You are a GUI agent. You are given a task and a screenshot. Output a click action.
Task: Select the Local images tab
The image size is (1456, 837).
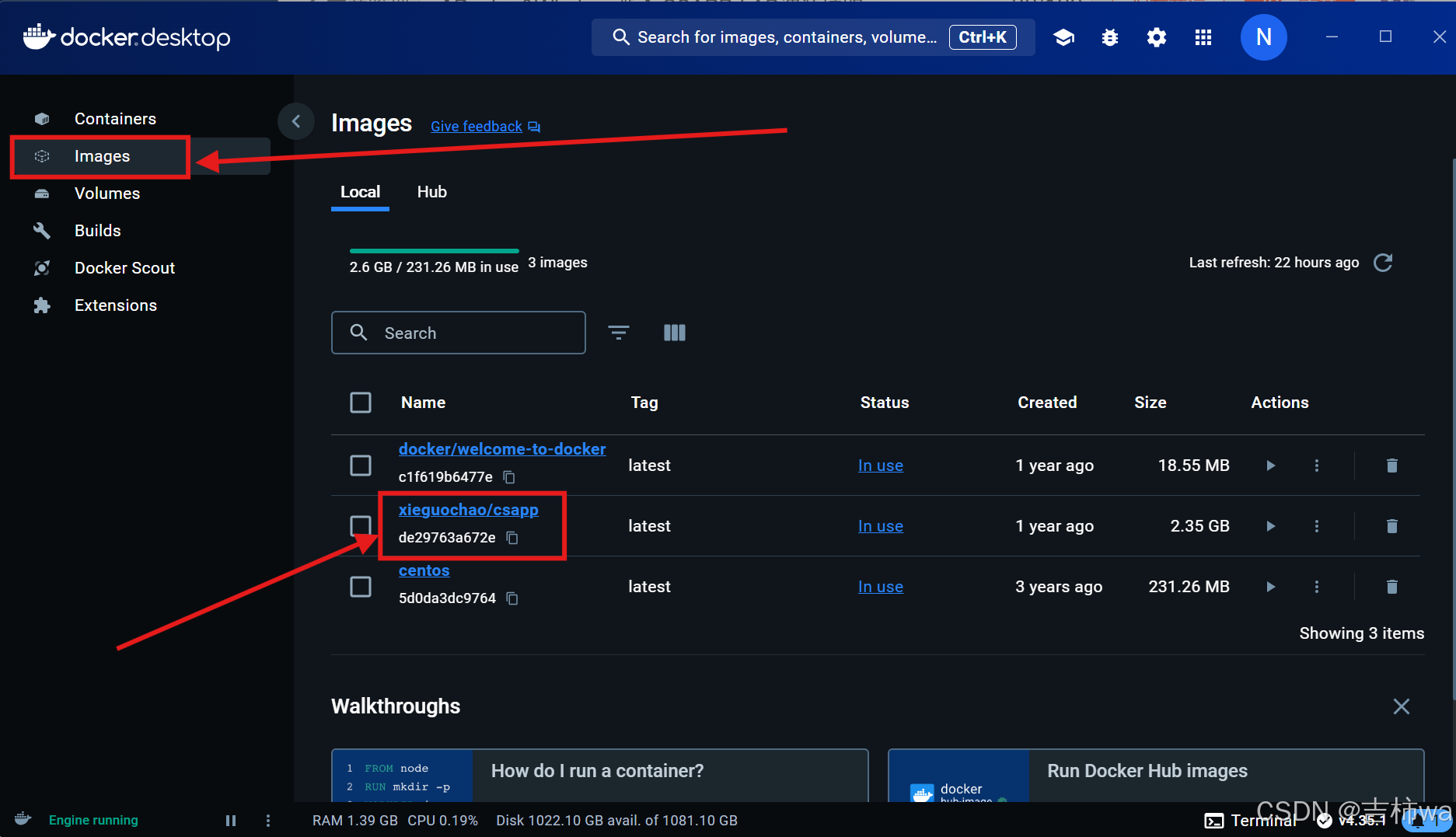point(360,192)
